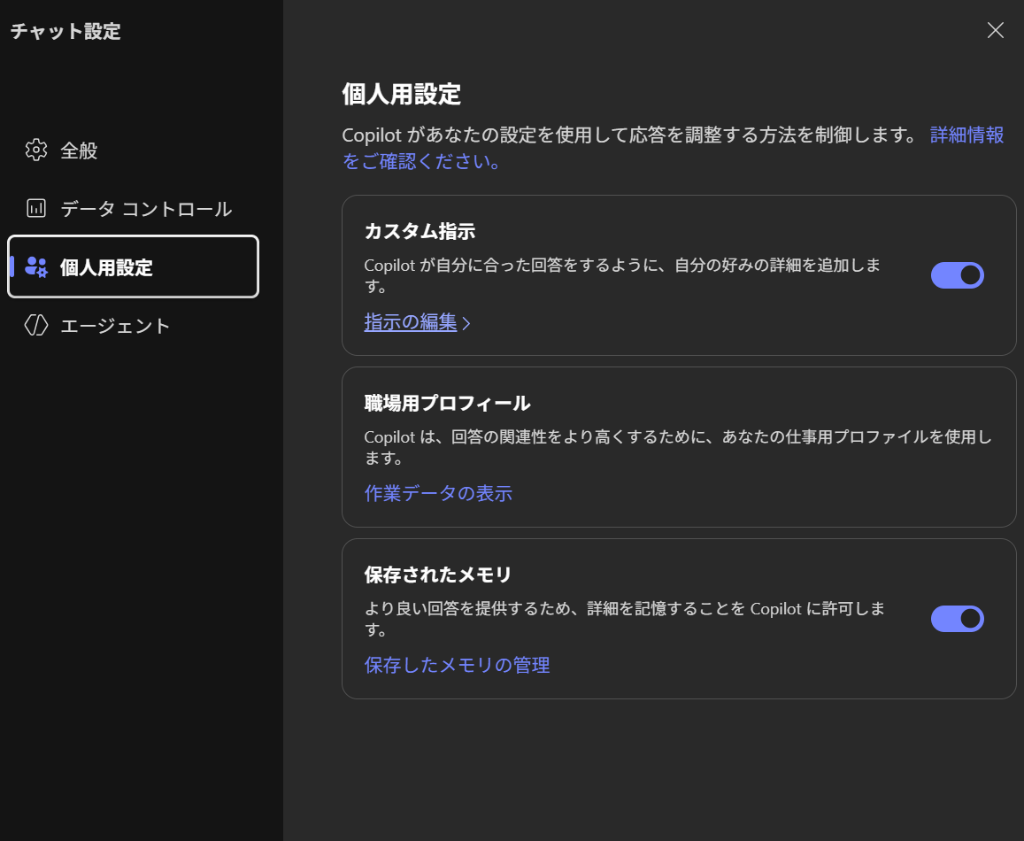Click the チャット設定 panel title
This screenshot has width=1024, height=841.
click(65, 31)
